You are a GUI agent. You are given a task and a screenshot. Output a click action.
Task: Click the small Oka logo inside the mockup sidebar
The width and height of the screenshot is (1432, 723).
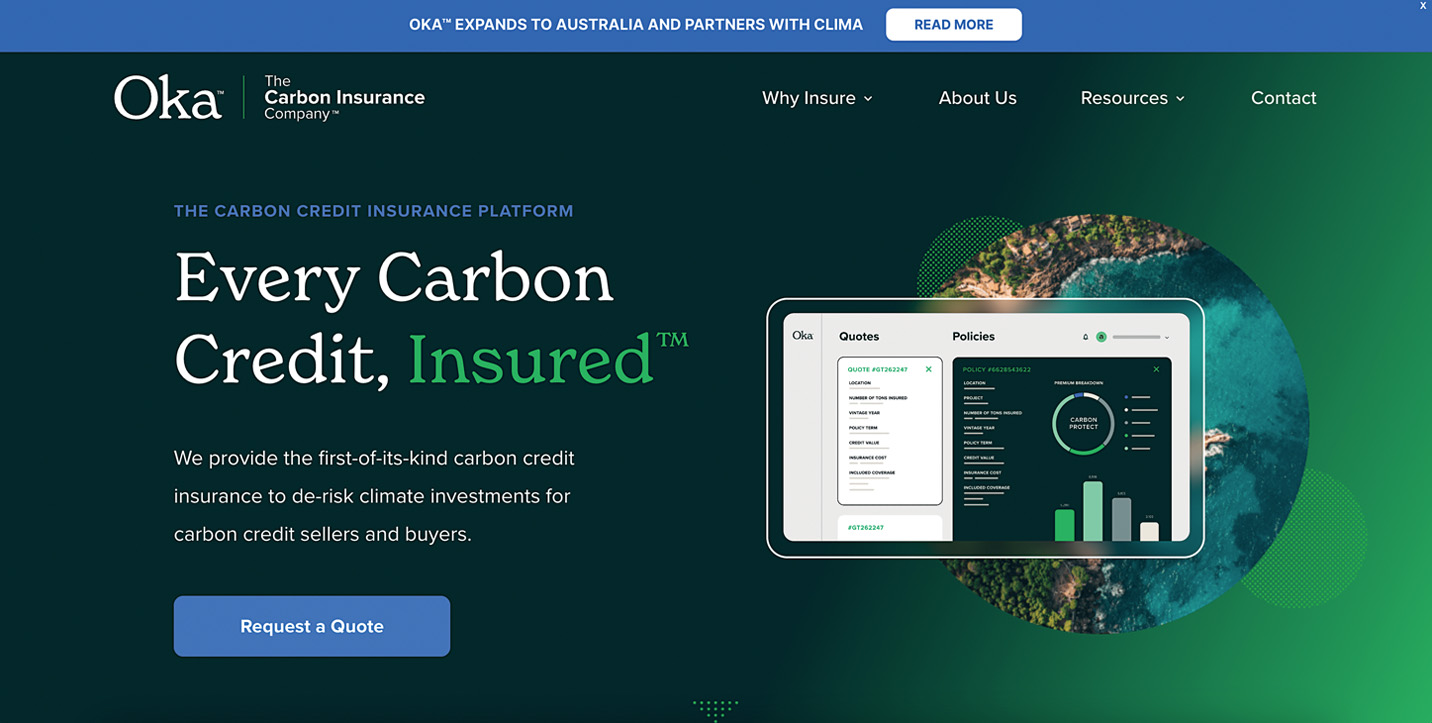pyautogui.click(x=803, y=335)
